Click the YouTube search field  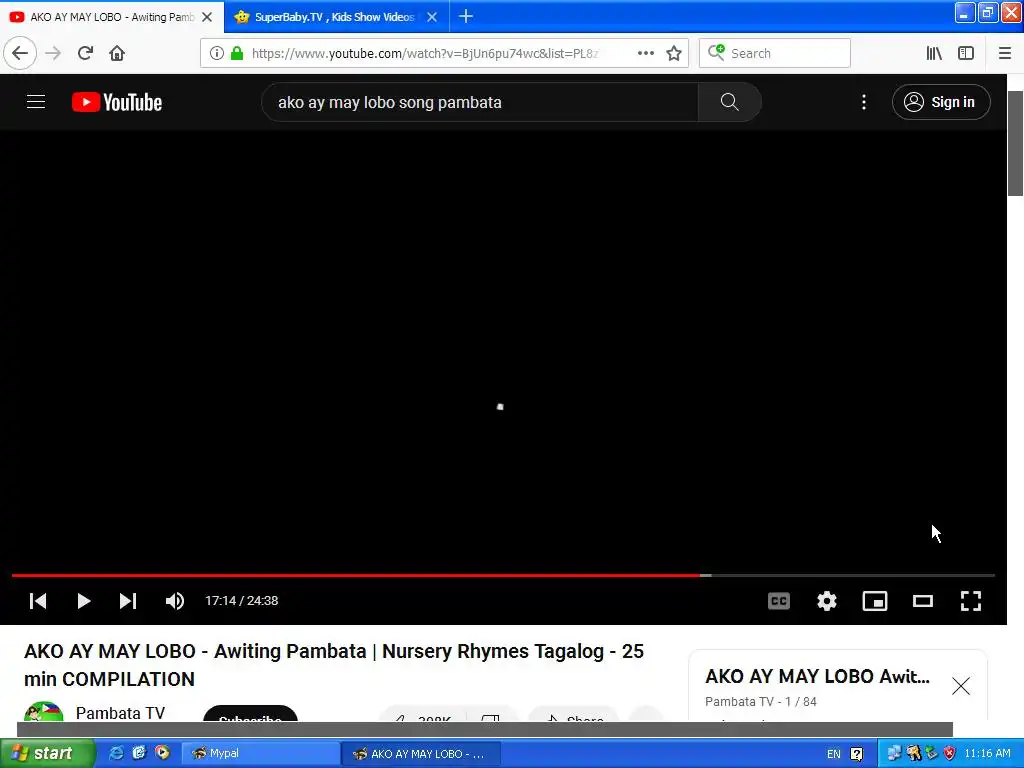(x=480, y=102)
